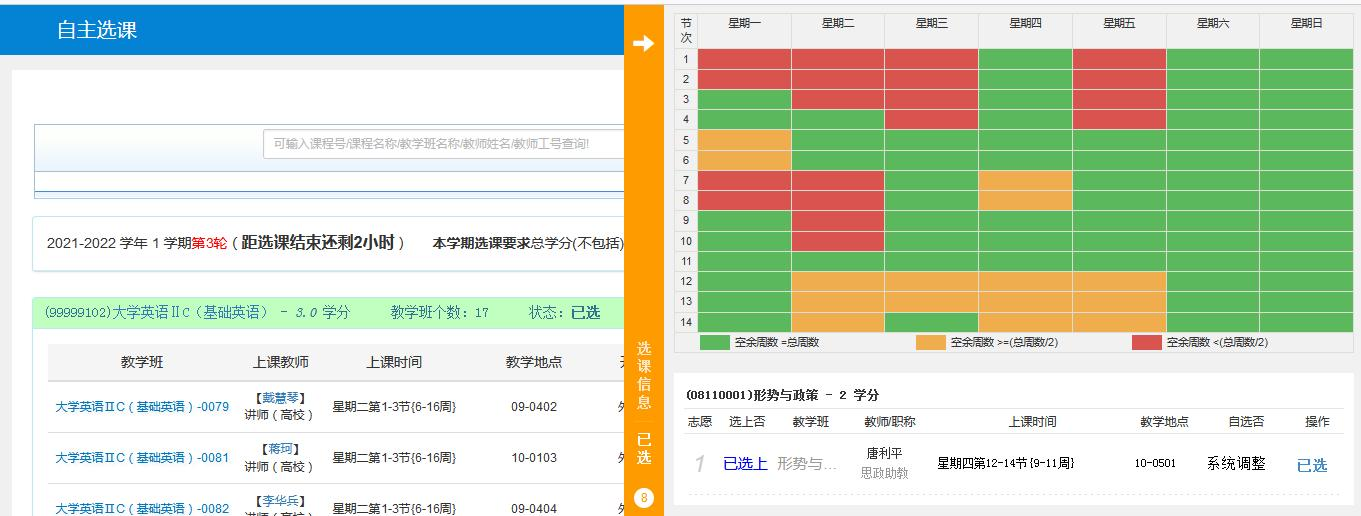View teacher 蒋珂 details
This screenshot has width=1361, height=516.
279,449
